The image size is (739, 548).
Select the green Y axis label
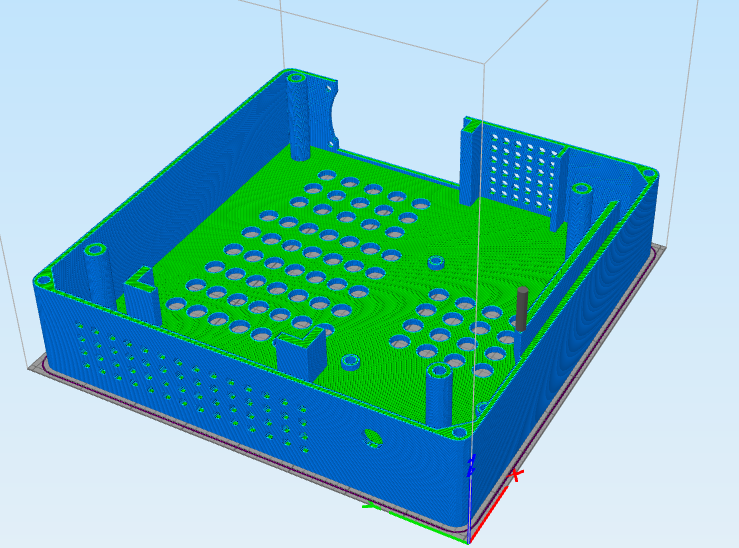coord(371,506)
